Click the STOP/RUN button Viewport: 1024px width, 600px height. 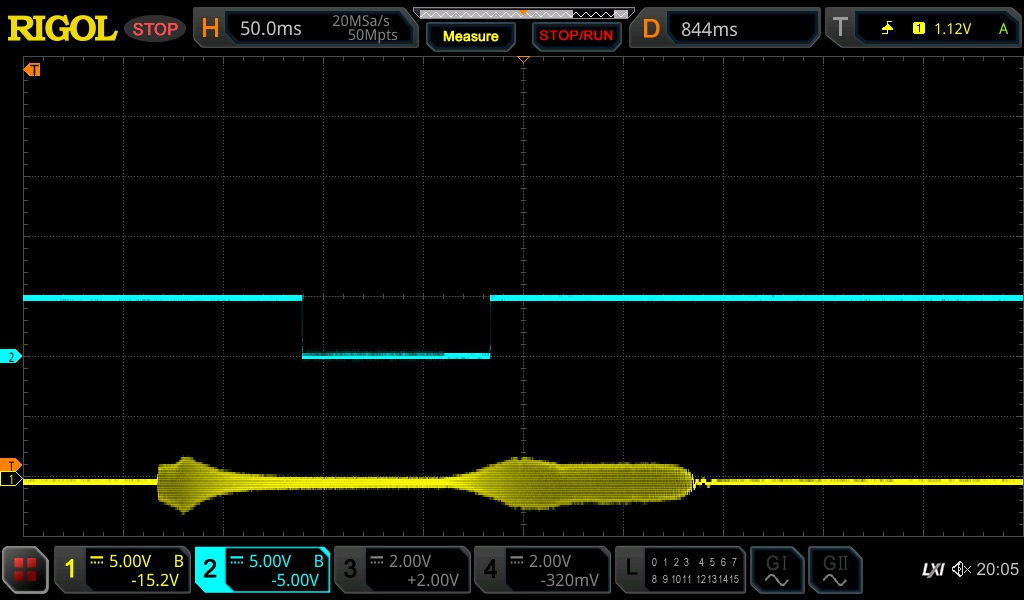tap(576, 36)
